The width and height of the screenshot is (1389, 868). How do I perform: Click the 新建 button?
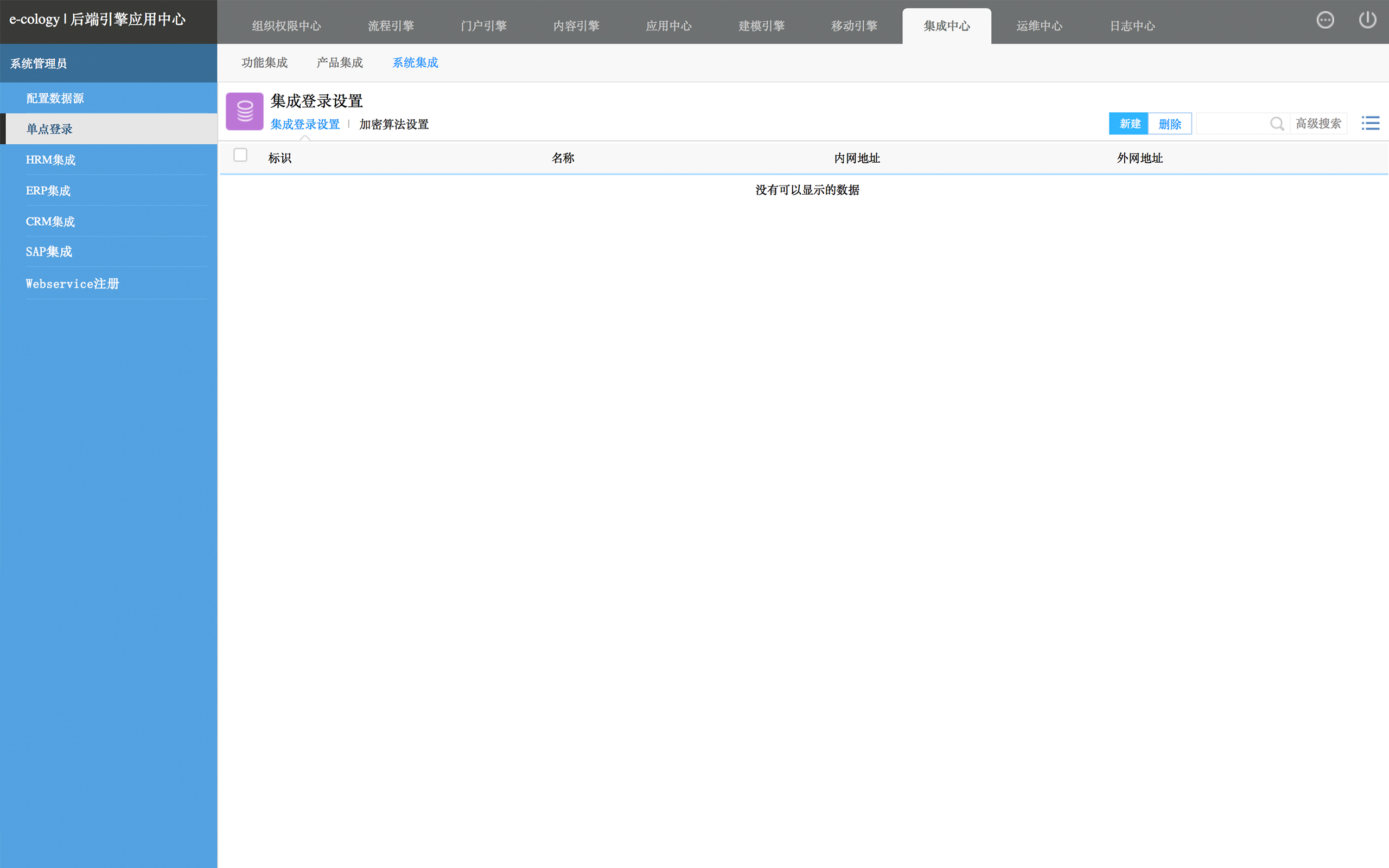click(x=1129, y=124)
